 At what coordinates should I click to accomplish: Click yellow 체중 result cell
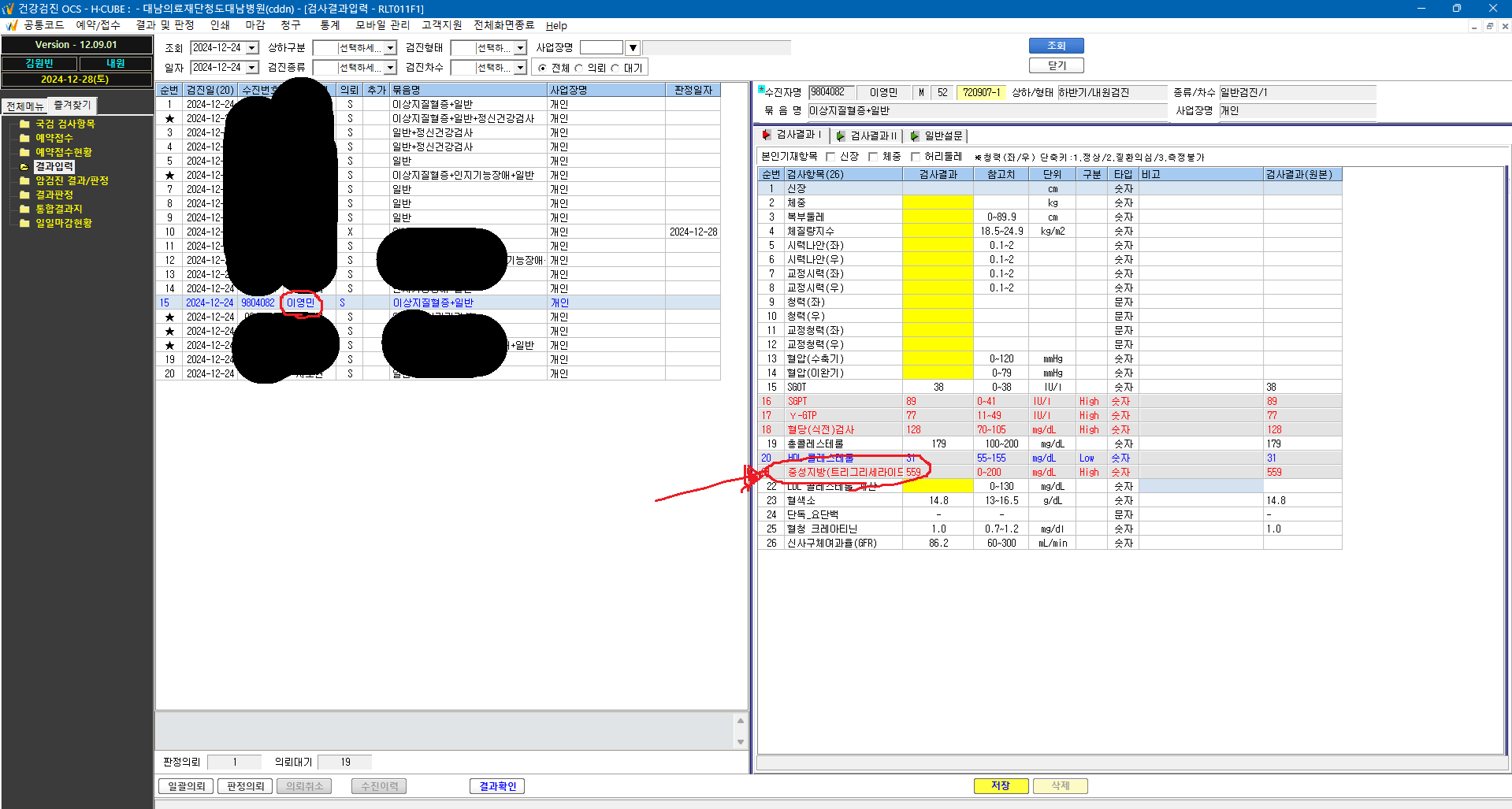pos(938,202)
